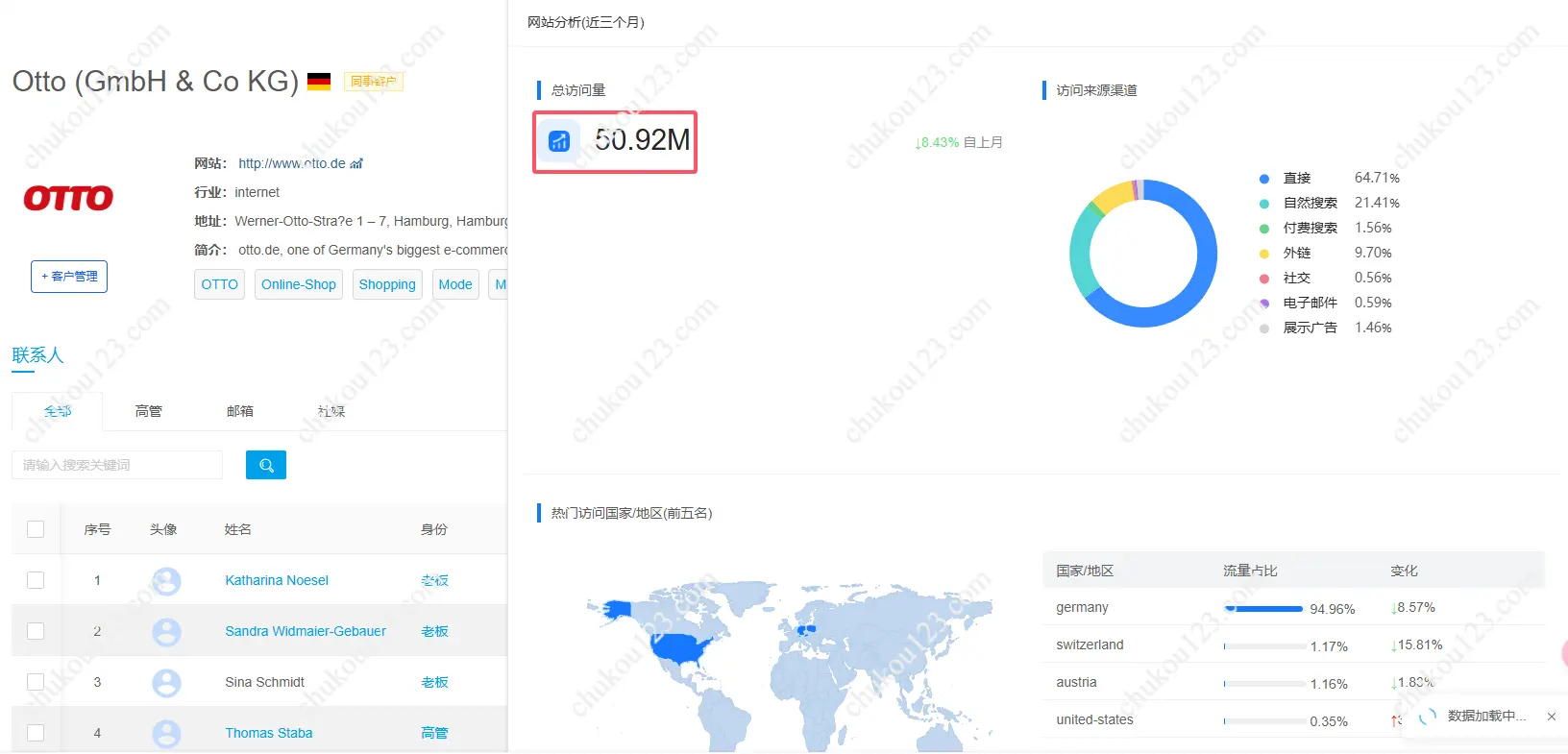Click the 客户管理 button
Image resolution: width=1568 pixels, height=754 pixels.
click(x=69, y=277)
